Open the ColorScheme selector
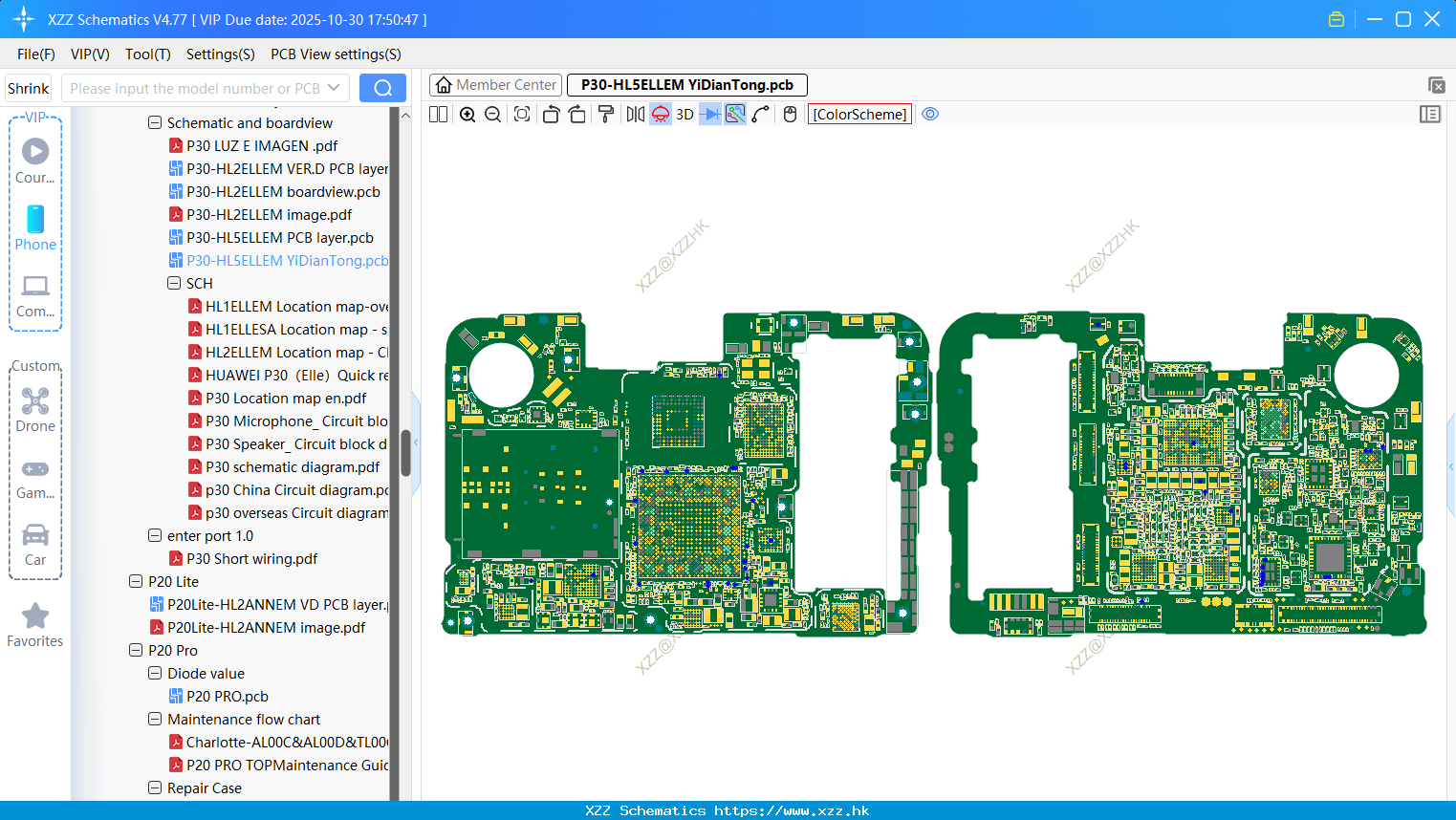The image size is (1456, 820). [x=859, y=115]
